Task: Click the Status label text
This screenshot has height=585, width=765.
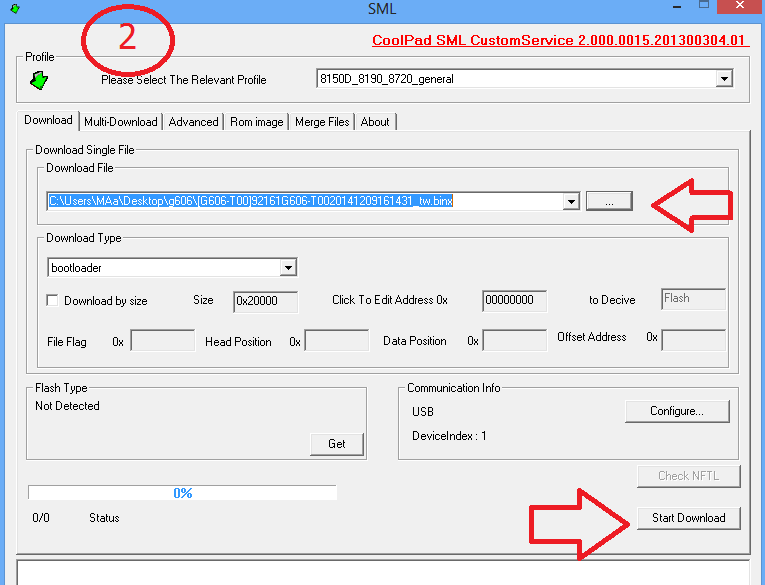Action: [104, 518]
